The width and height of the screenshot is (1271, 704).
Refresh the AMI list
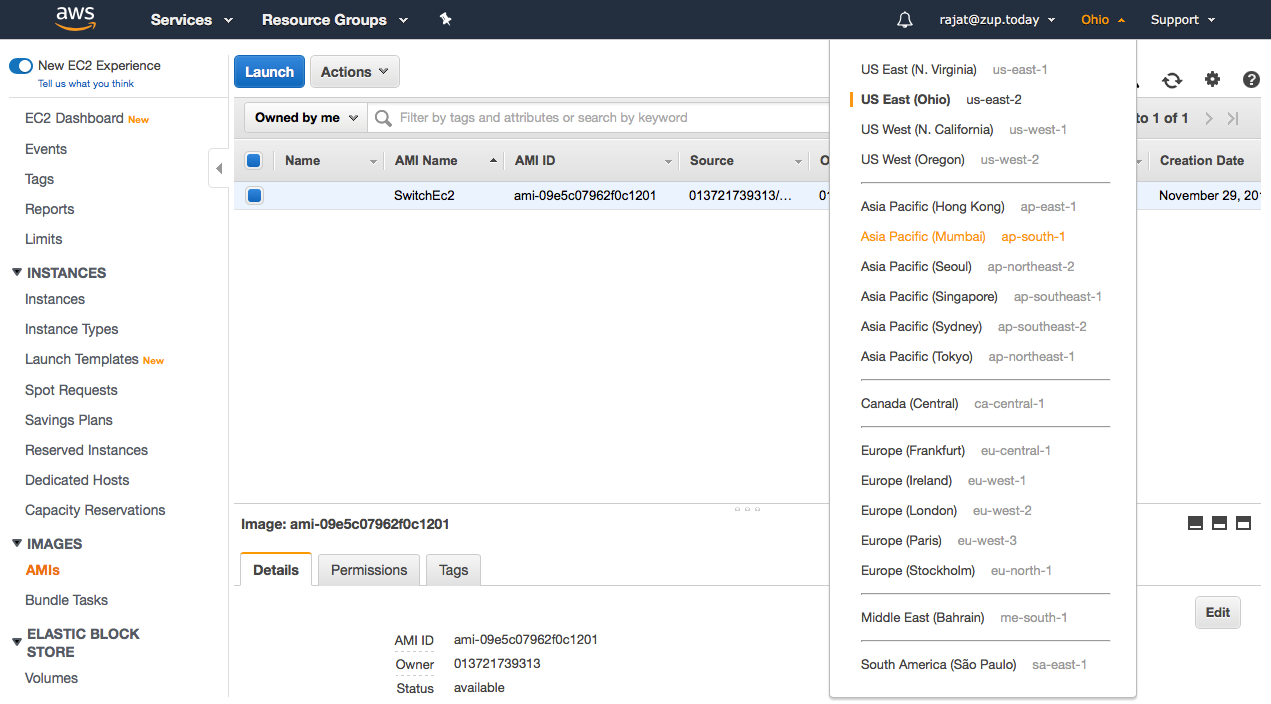click(1172, 80)
